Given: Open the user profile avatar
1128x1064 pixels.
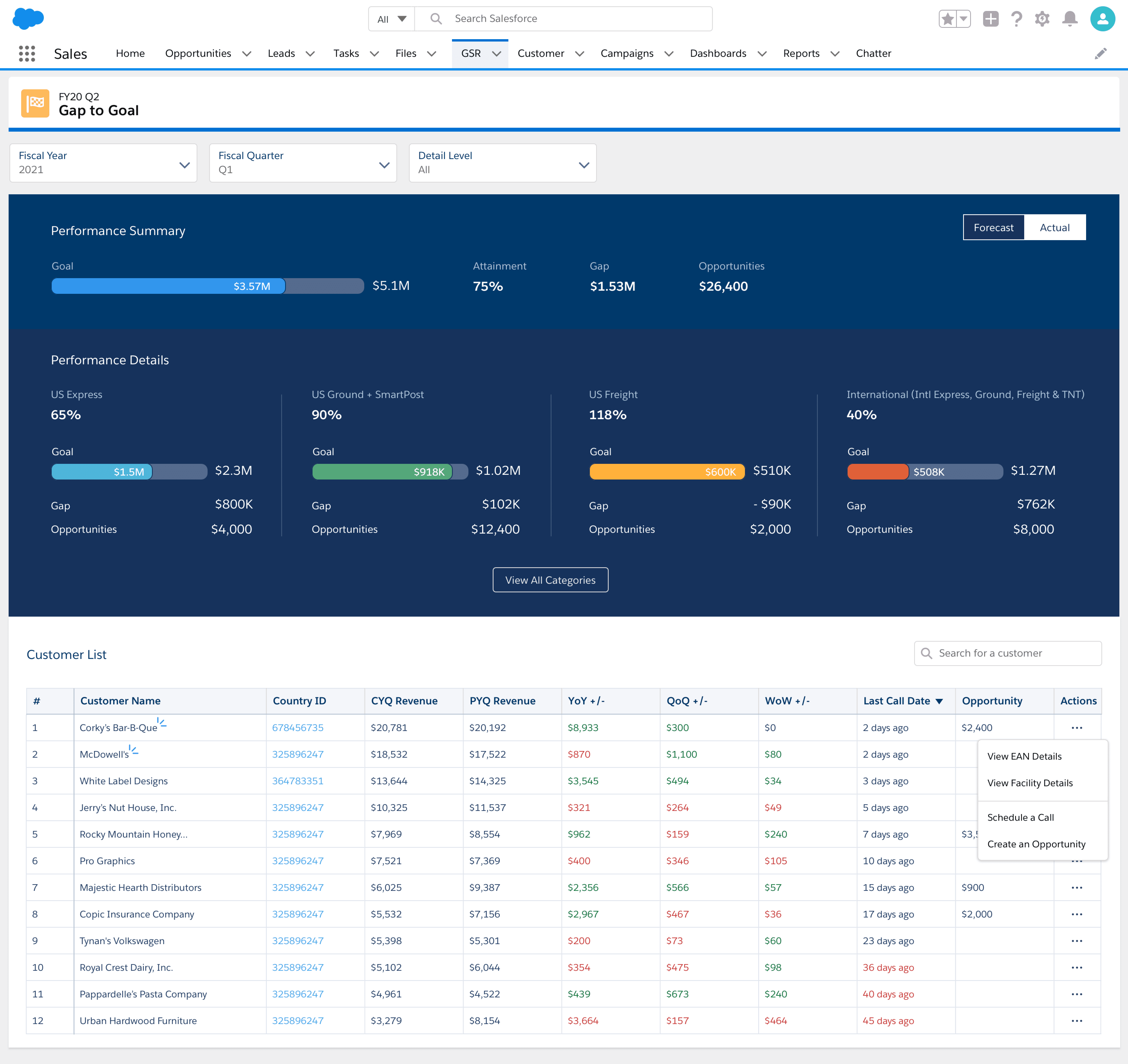Looking at the screenshot, I should click(x=1103, y=19).
